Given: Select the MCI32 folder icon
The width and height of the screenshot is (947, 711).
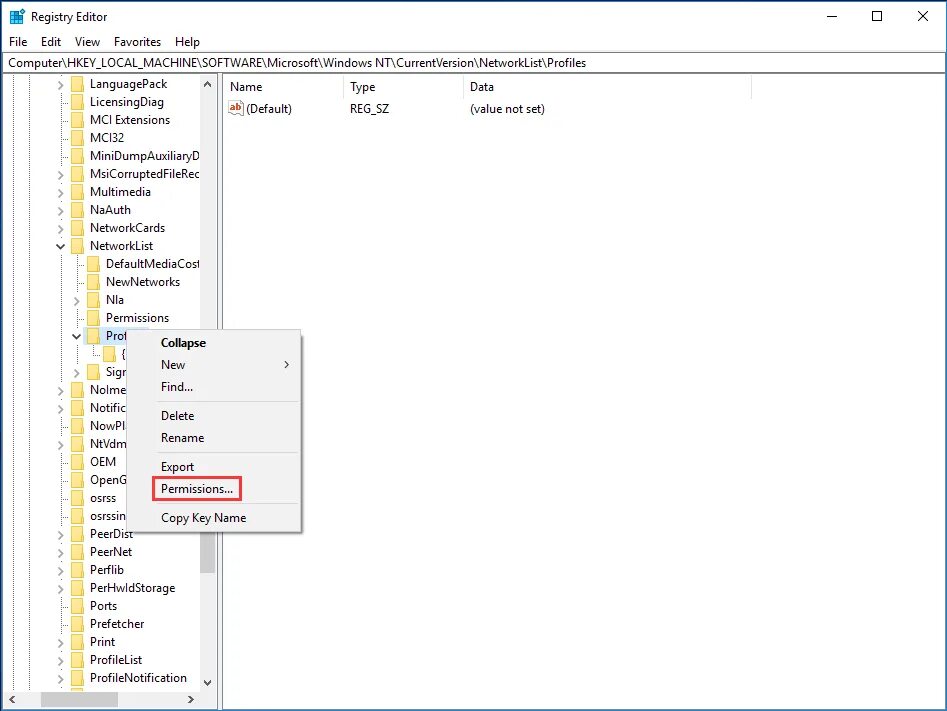Looking at the screenshot, I should (77, 138).
